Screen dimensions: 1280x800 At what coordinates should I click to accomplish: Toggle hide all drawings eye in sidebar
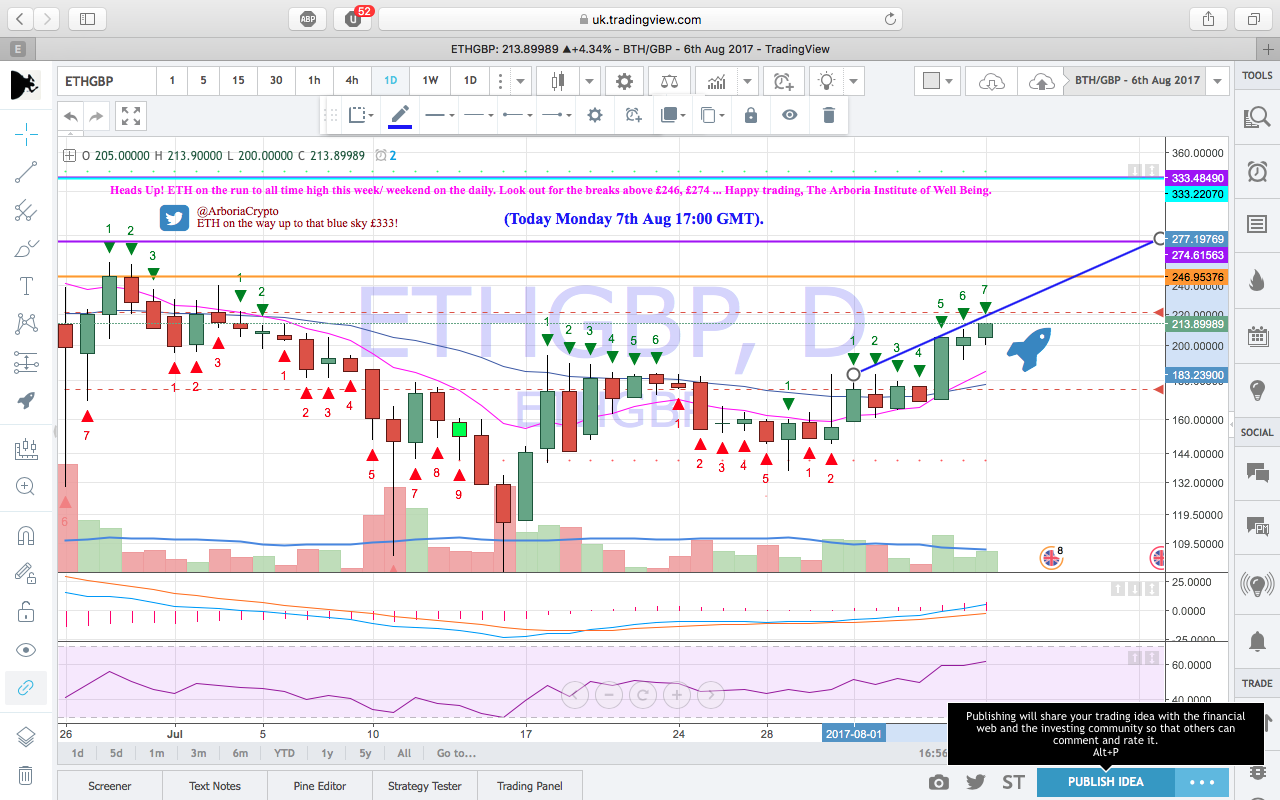tap(26, 650)
